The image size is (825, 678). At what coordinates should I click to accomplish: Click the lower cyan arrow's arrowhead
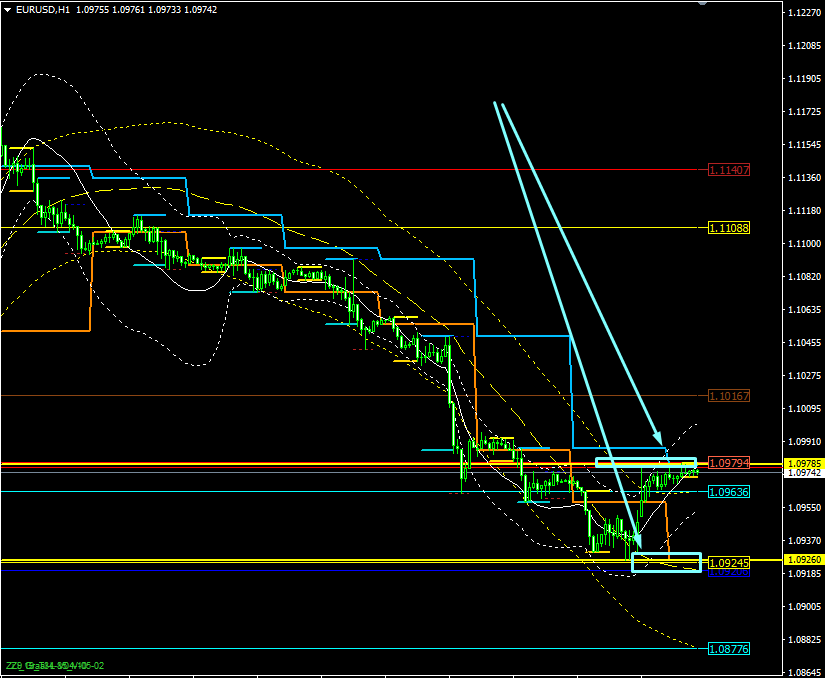637,542
